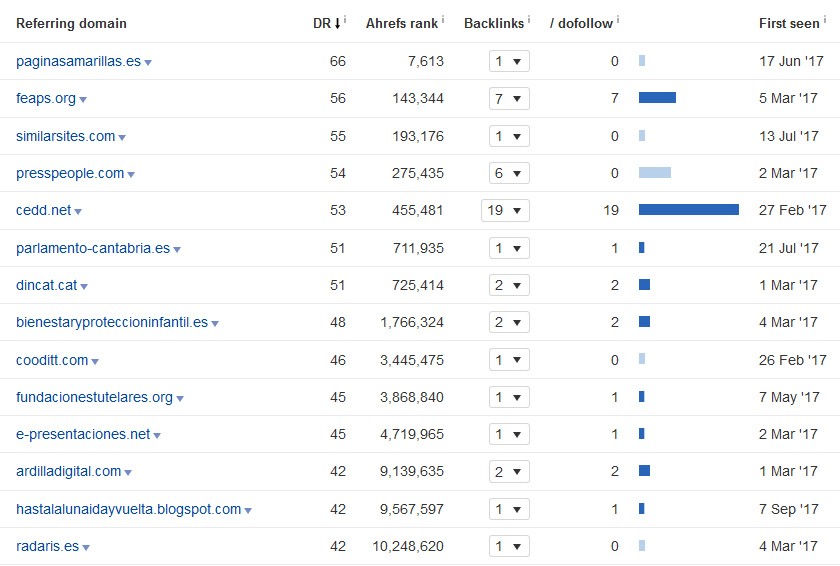The width and height of the screenshot is (840, 566).
Task: Open the e-presentaciones.net domain link
Action: (83, 434)
